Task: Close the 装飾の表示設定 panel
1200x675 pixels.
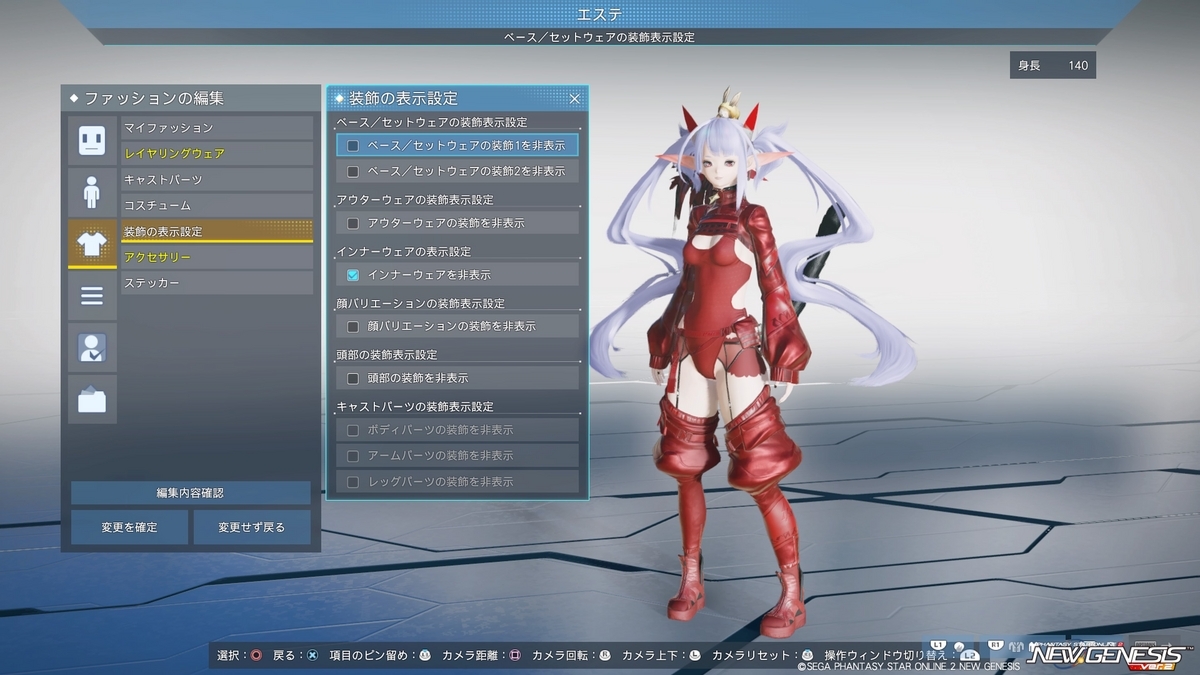Action: click(x=575, y=98)
